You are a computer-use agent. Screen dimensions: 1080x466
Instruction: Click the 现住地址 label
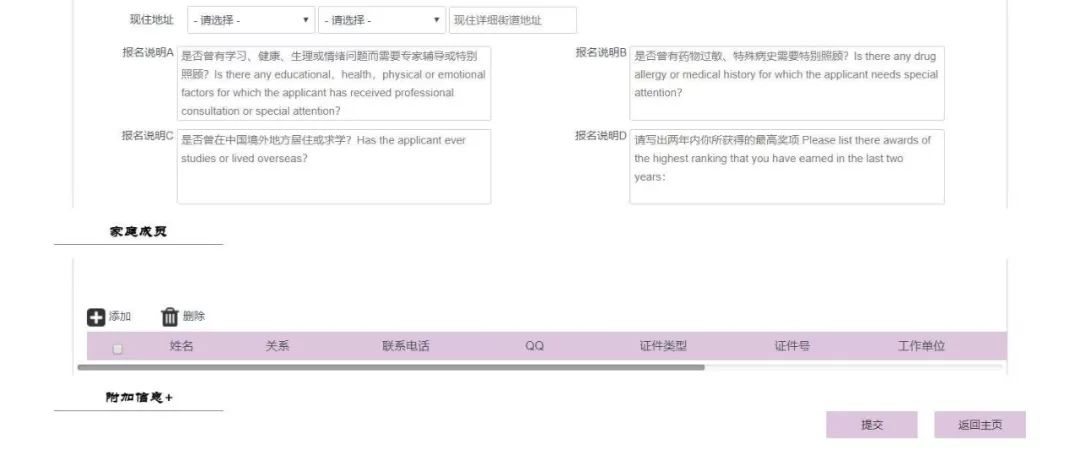(152, 20)
